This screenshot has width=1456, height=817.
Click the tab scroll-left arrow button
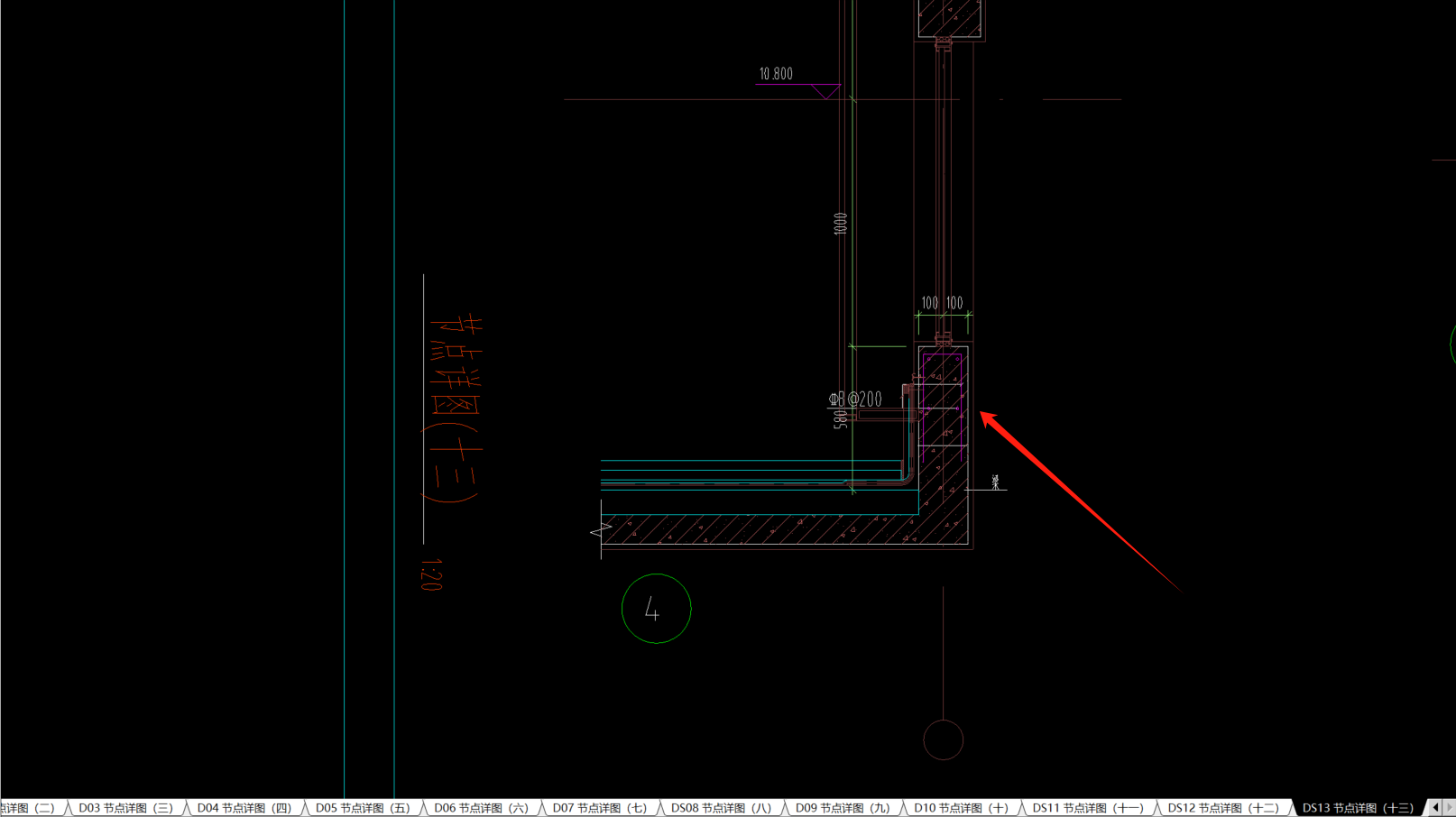point(1435,808)
